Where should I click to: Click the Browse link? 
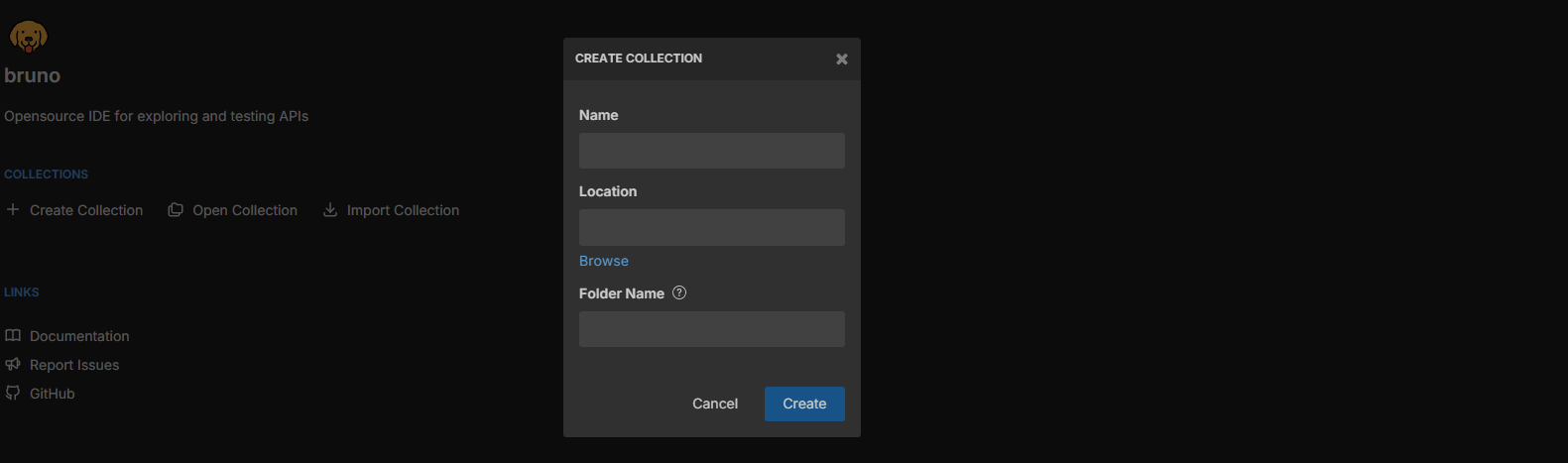tap(604, 261)
